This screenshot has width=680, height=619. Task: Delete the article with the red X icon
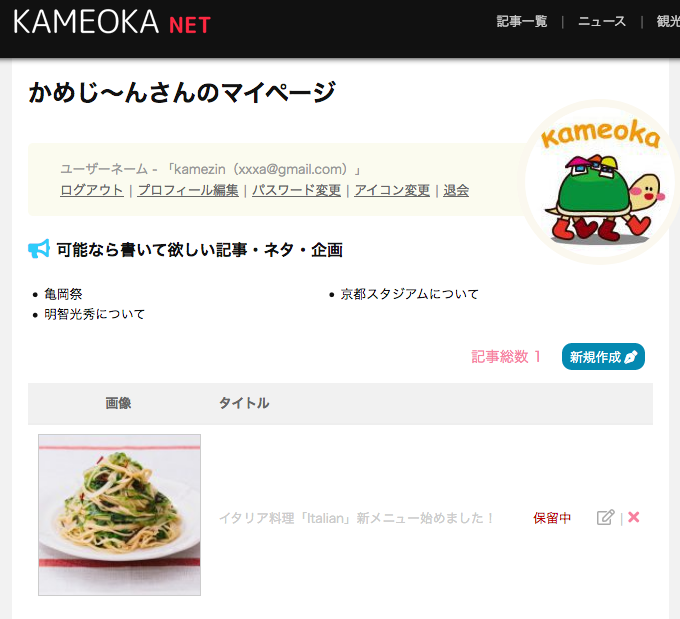[x=634, y=517]
